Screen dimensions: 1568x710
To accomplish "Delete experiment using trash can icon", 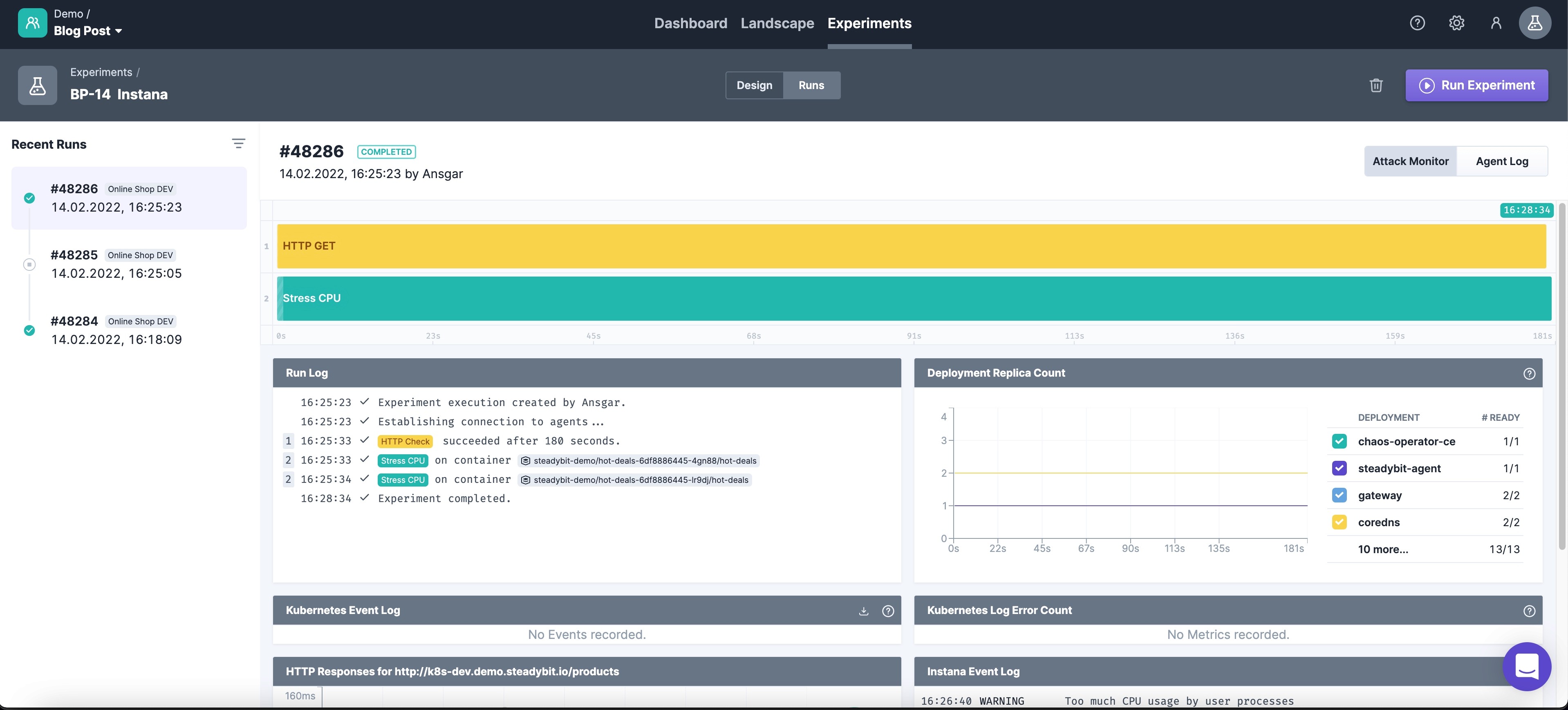I will click(1375, 85).
